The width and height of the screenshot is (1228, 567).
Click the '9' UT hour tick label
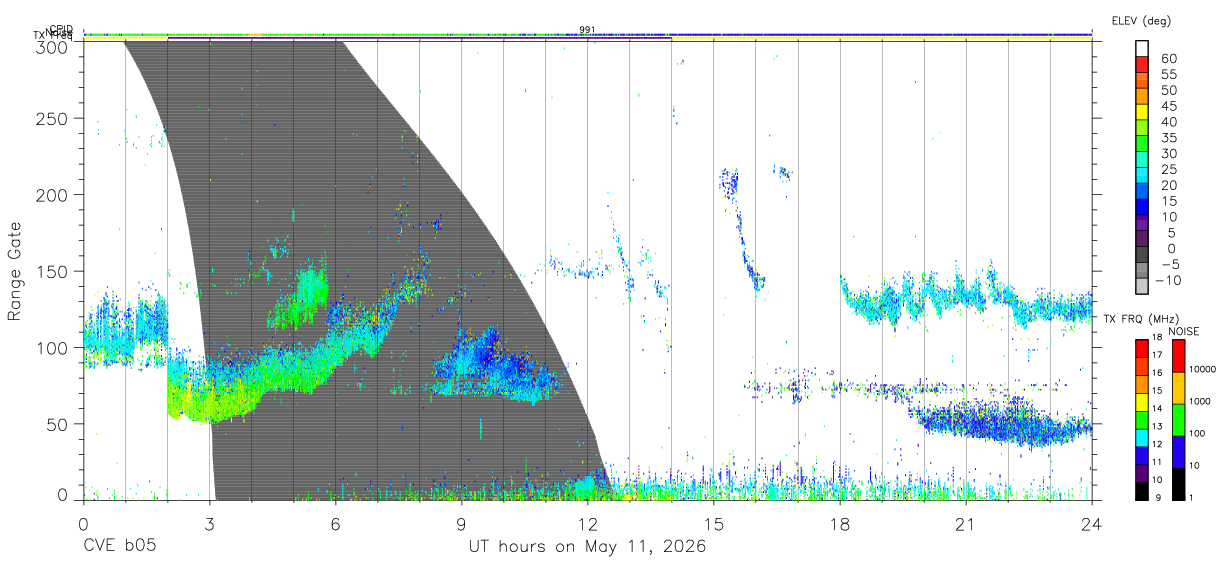462,523
